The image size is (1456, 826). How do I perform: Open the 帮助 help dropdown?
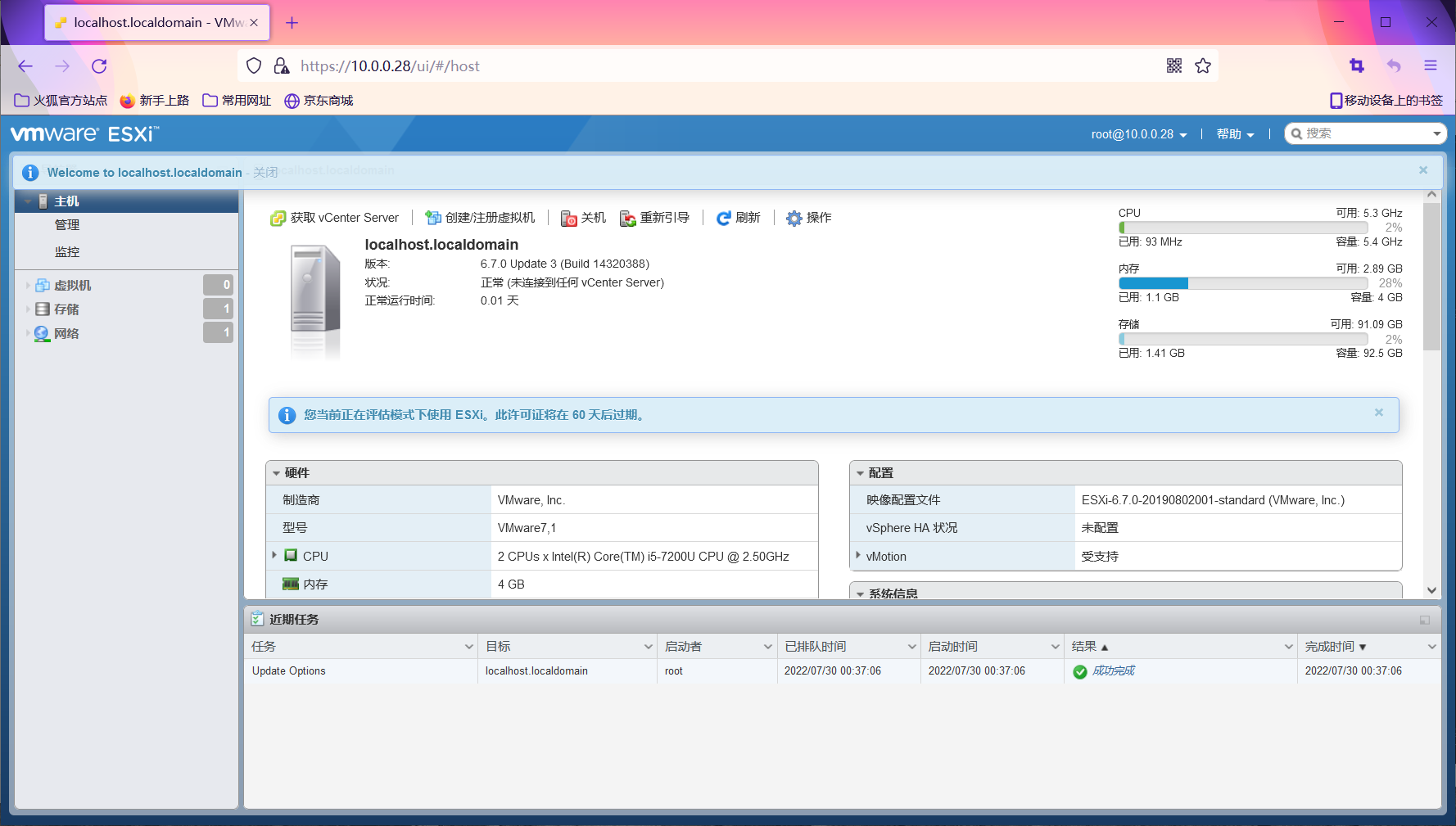1235,134
